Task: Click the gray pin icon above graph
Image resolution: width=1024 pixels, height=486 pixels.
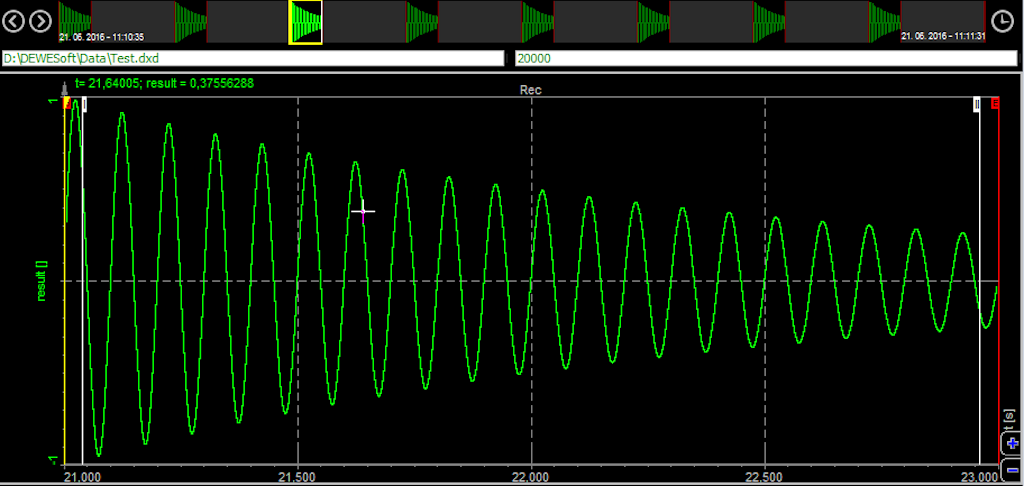Action: [64, 88]
